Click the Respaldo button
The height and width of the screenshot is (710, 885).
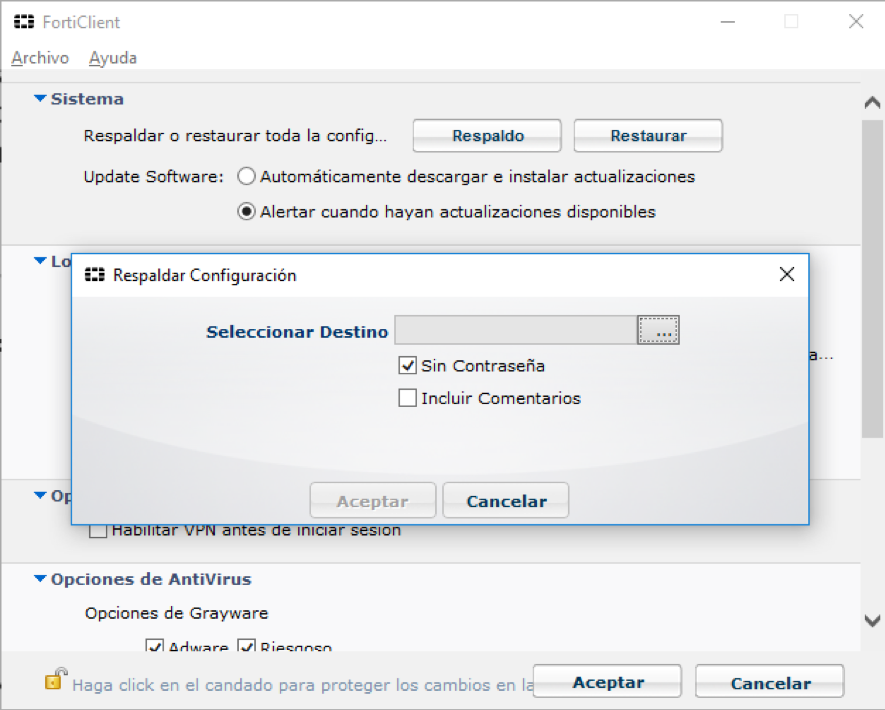[487, 135]
